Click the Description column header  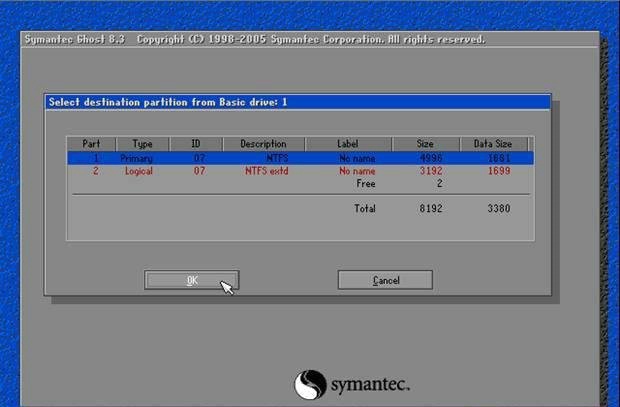tap(263, 144)
